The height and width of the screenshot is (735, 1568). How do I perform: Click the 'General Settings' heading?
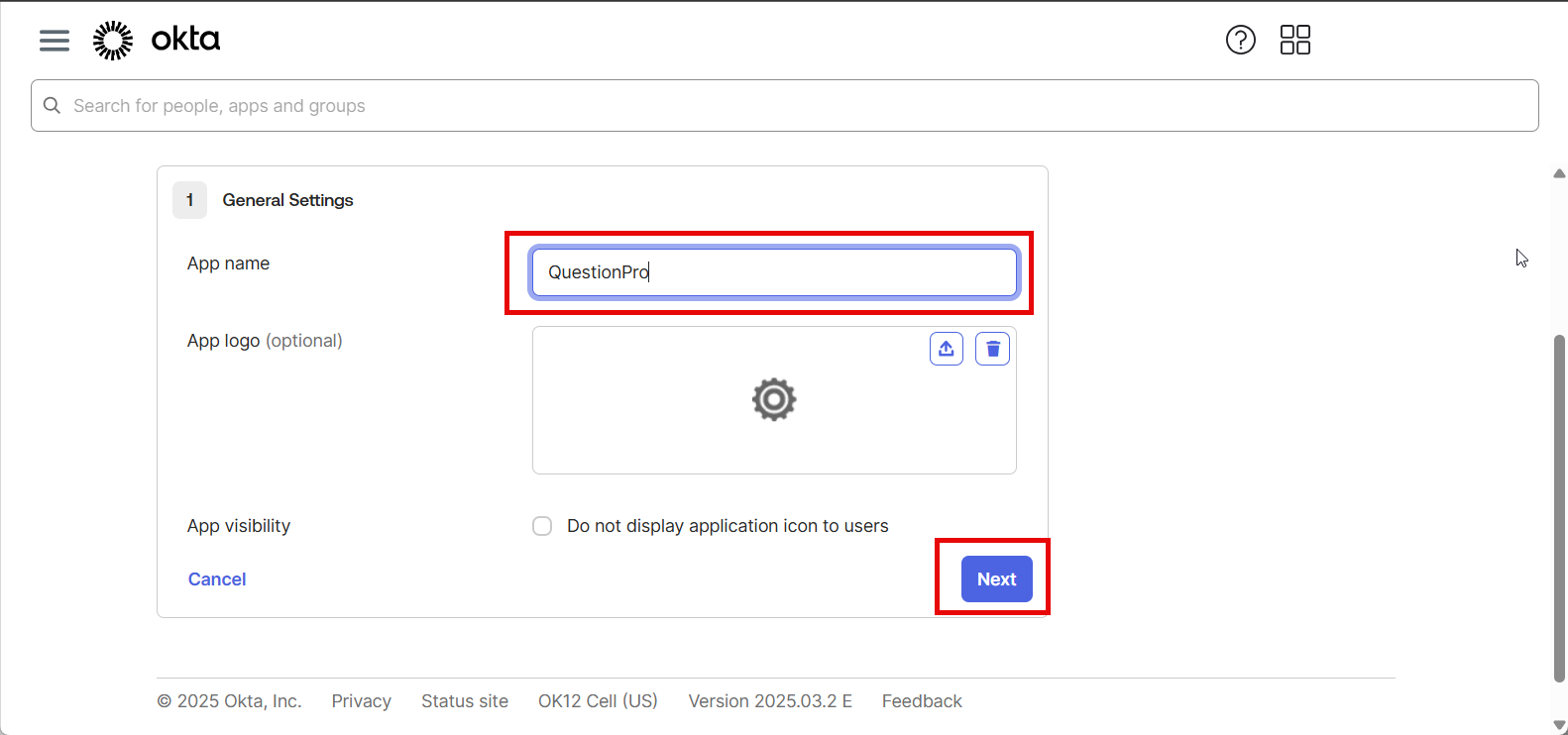[x=287, y=200]
